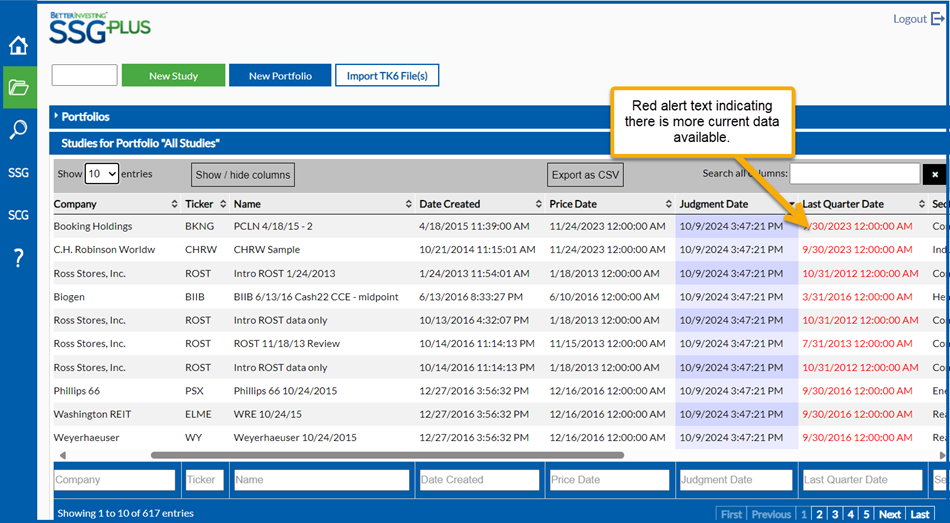Sort by Ticker column arrows

223,204
